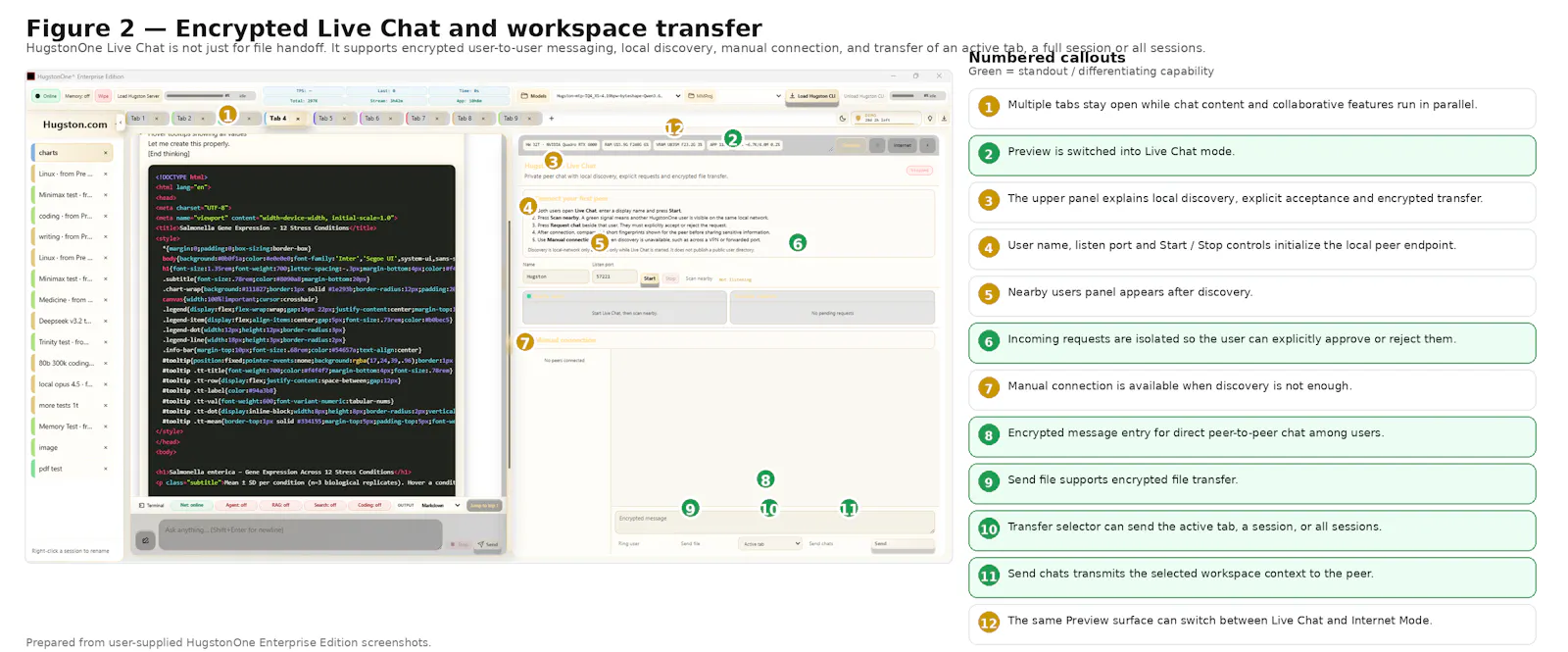
Task: Remove the local opus 4.5 session with its x
Action: pos(106,384)
